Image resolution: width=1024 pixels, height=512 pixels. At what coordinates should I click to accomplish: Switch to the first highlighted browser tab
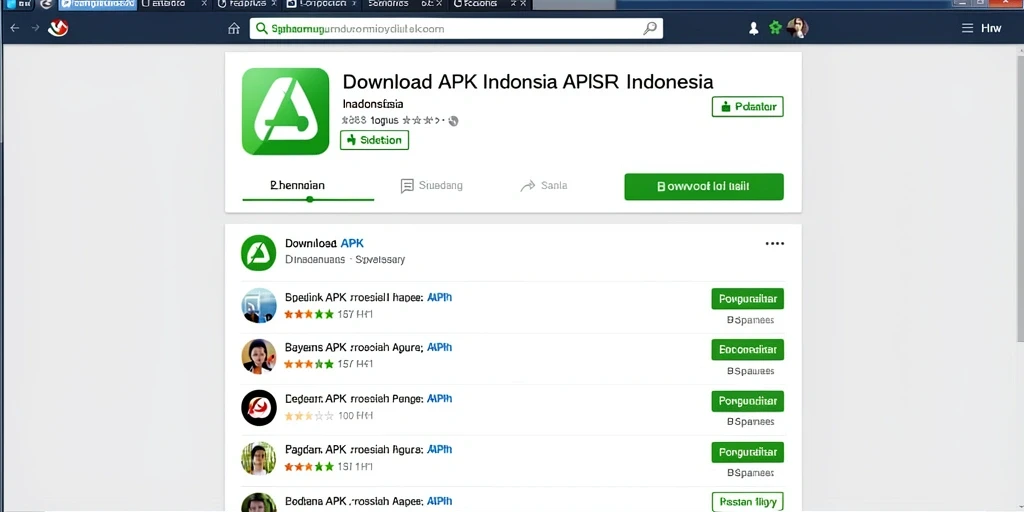pyautogui.click(x=98, y=4)
